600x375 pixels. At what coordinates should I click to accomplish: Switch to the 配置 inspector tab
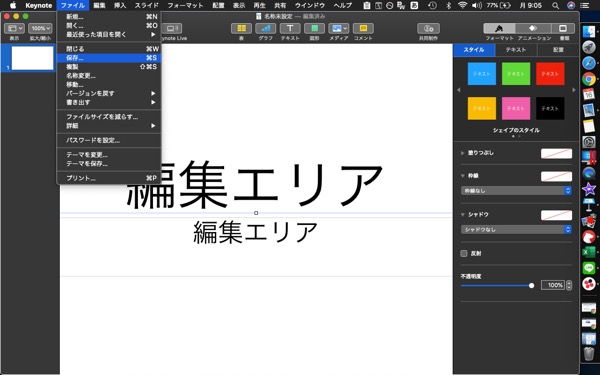pos(558,50)
